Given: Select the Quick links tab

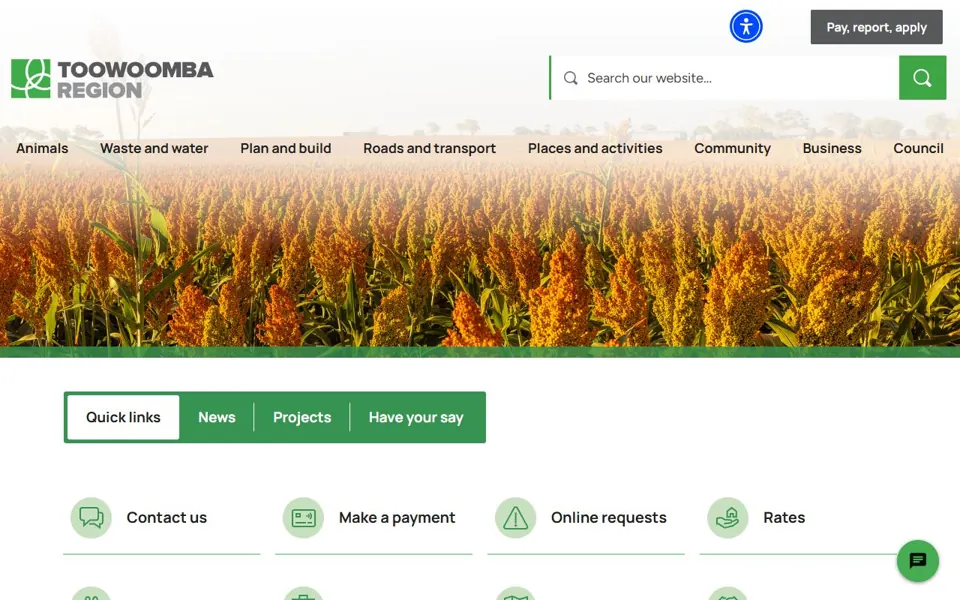Looking at the screenshot, I should click(x=123, y=417).
